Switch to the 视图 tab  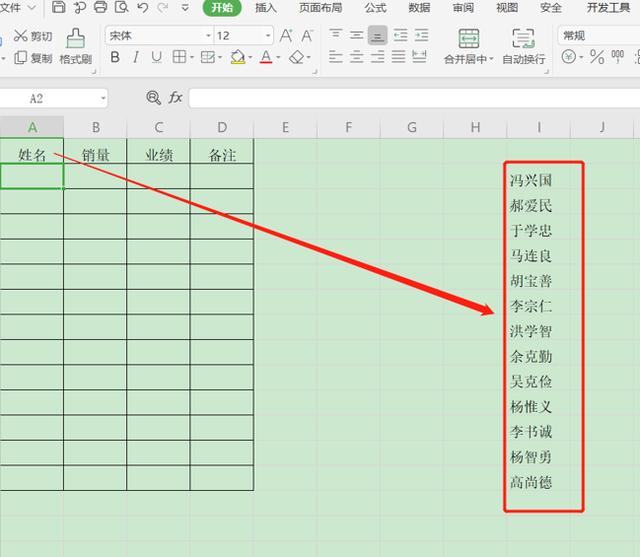point(507,8)
